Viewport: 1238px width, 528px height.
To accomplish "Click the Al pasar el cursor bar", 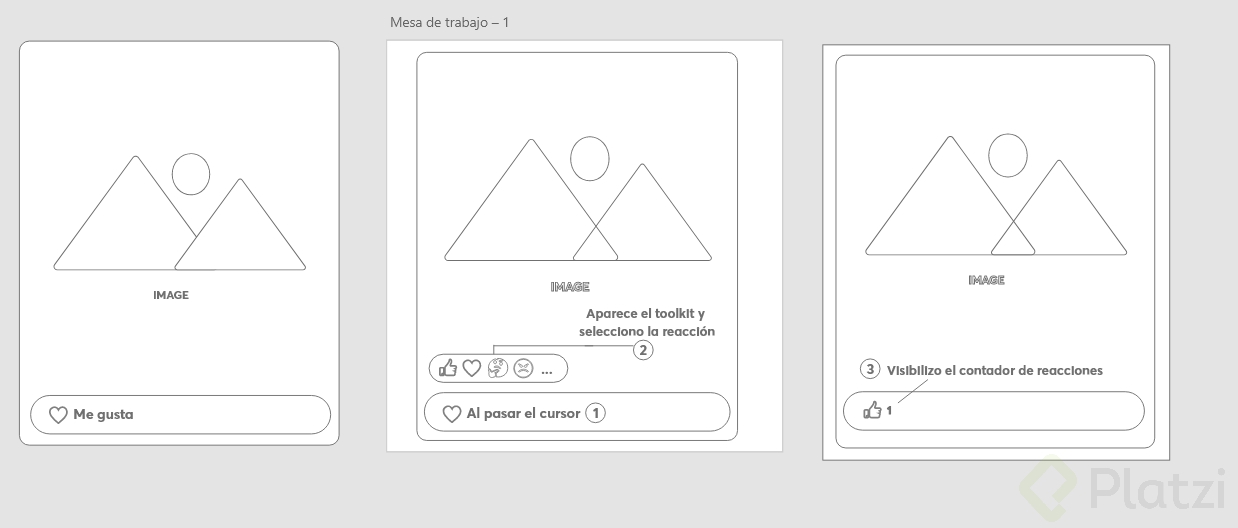I will (x=577, y=412).
